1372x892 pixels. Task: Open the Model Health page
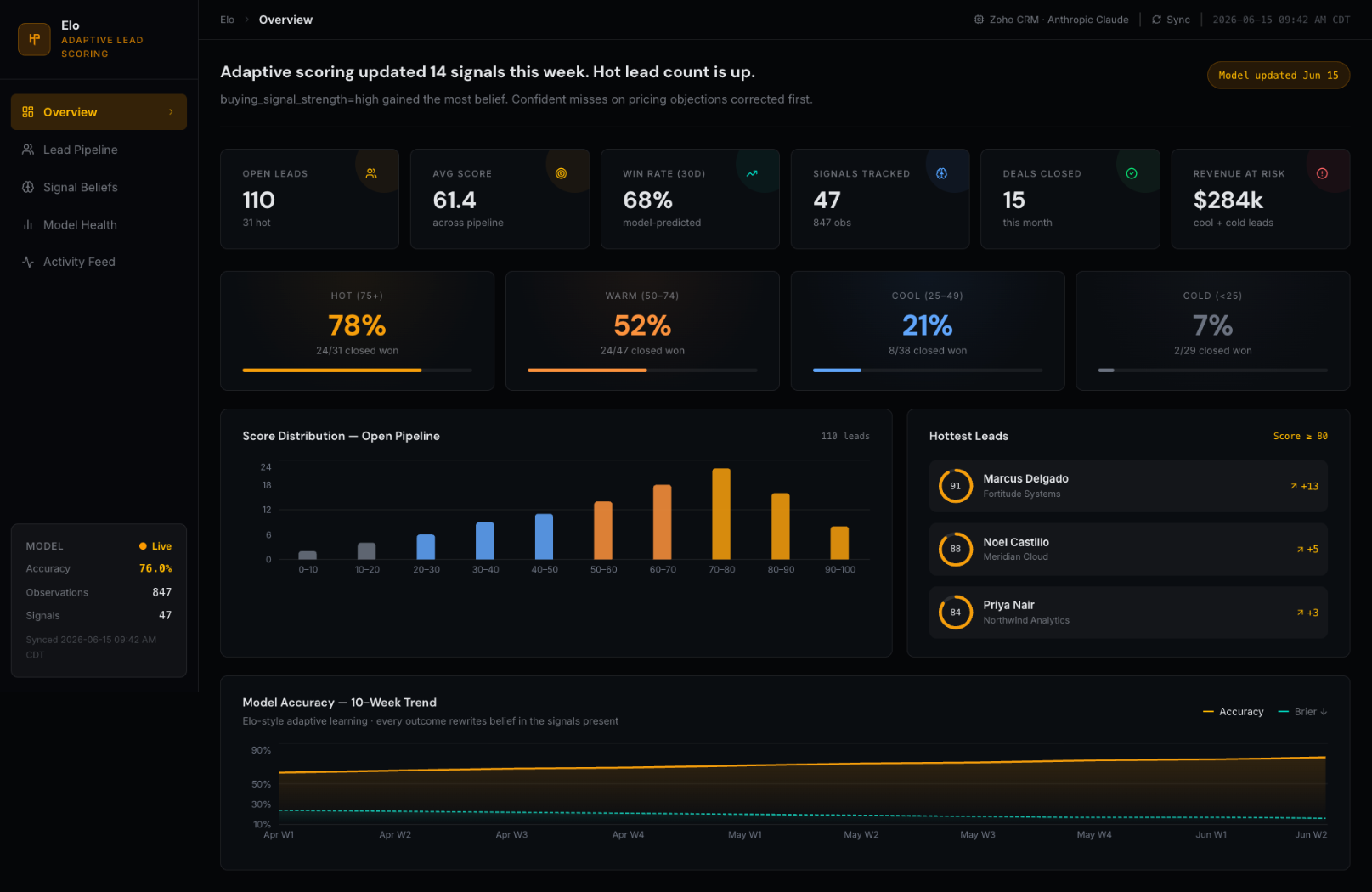tap(99, 224)
